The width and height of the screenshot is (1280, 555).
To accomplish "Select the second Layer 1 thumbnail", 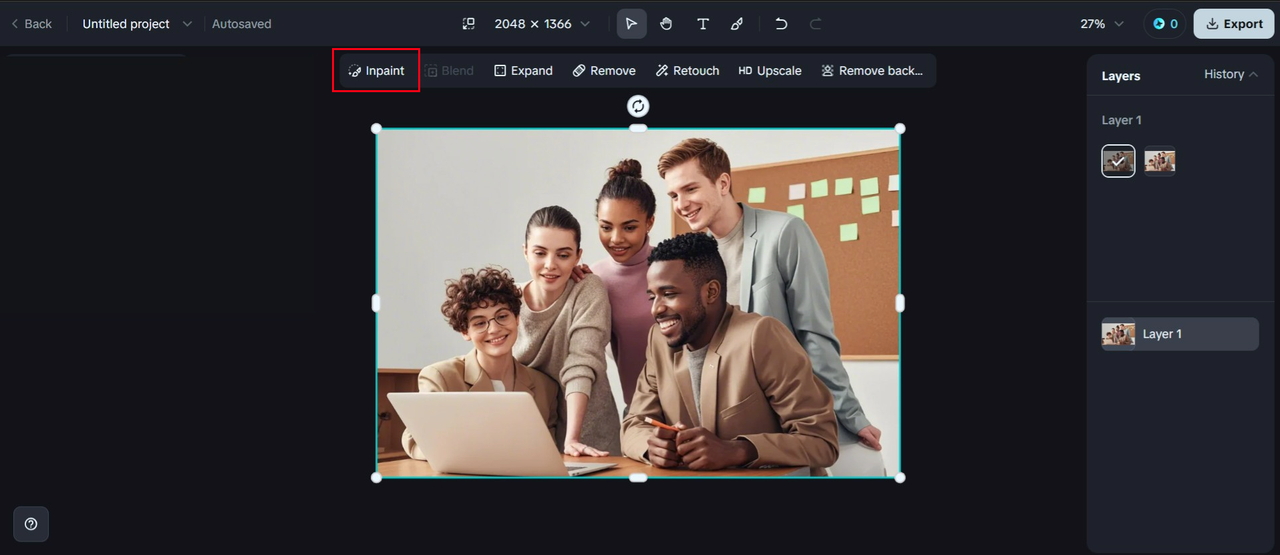I will 1160,161.
